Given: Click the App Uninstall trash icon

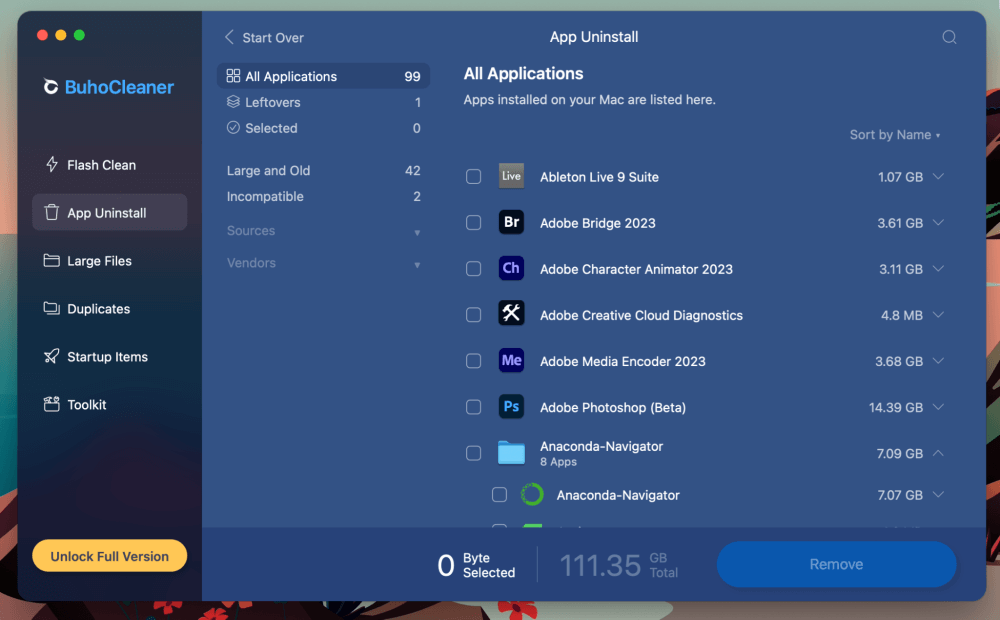Looking at the screenshot, I should pos(52,212).
